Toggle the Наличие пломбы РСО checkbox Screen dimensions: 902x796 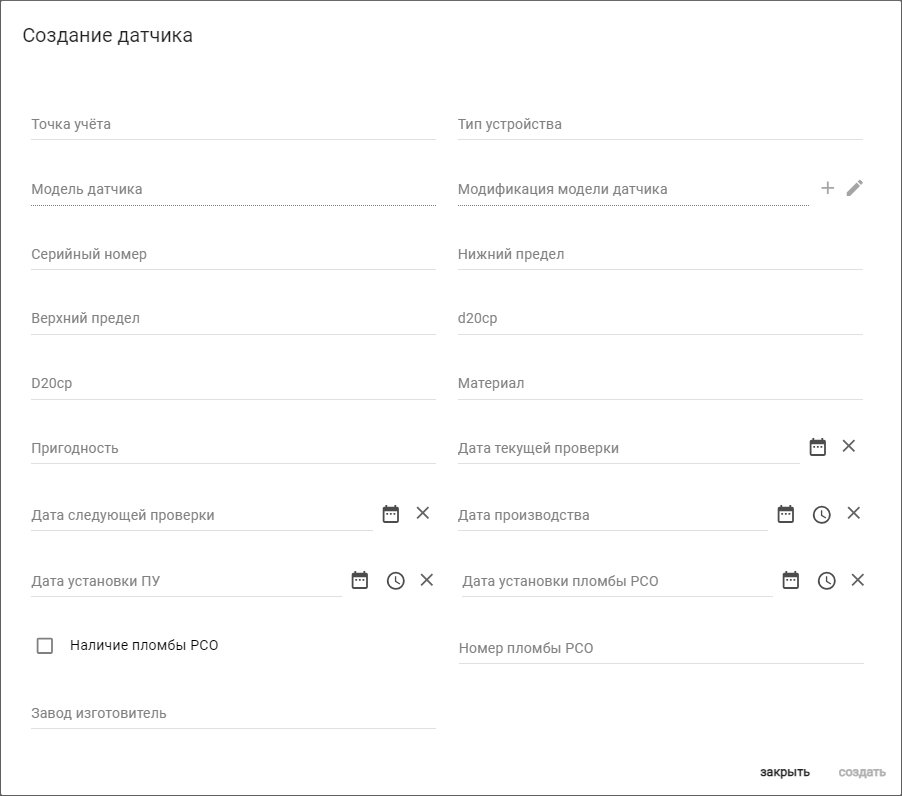pyautogui.click(x=45, y=645)
